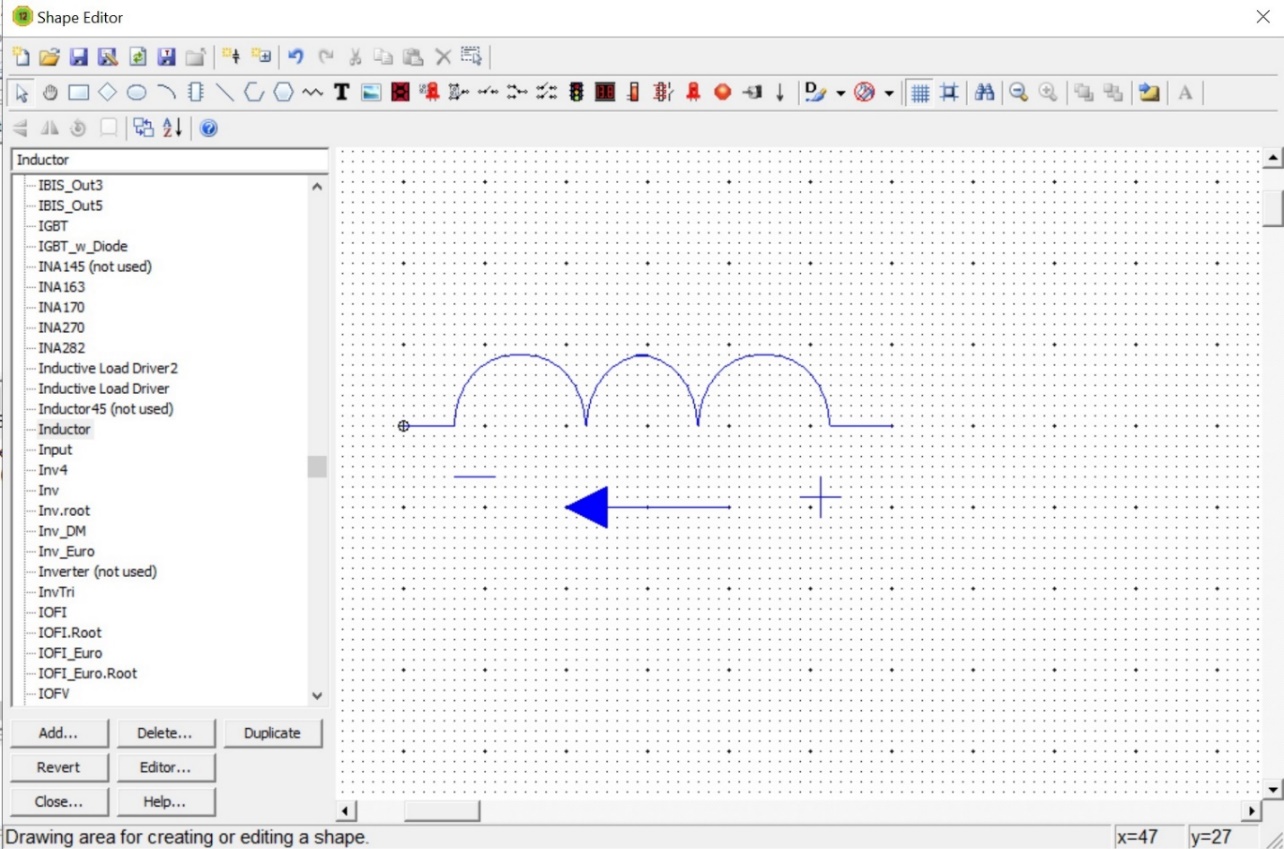Select InvTri in the shape list
Viewport: 1284px width, 849px height.
point(56,592)
